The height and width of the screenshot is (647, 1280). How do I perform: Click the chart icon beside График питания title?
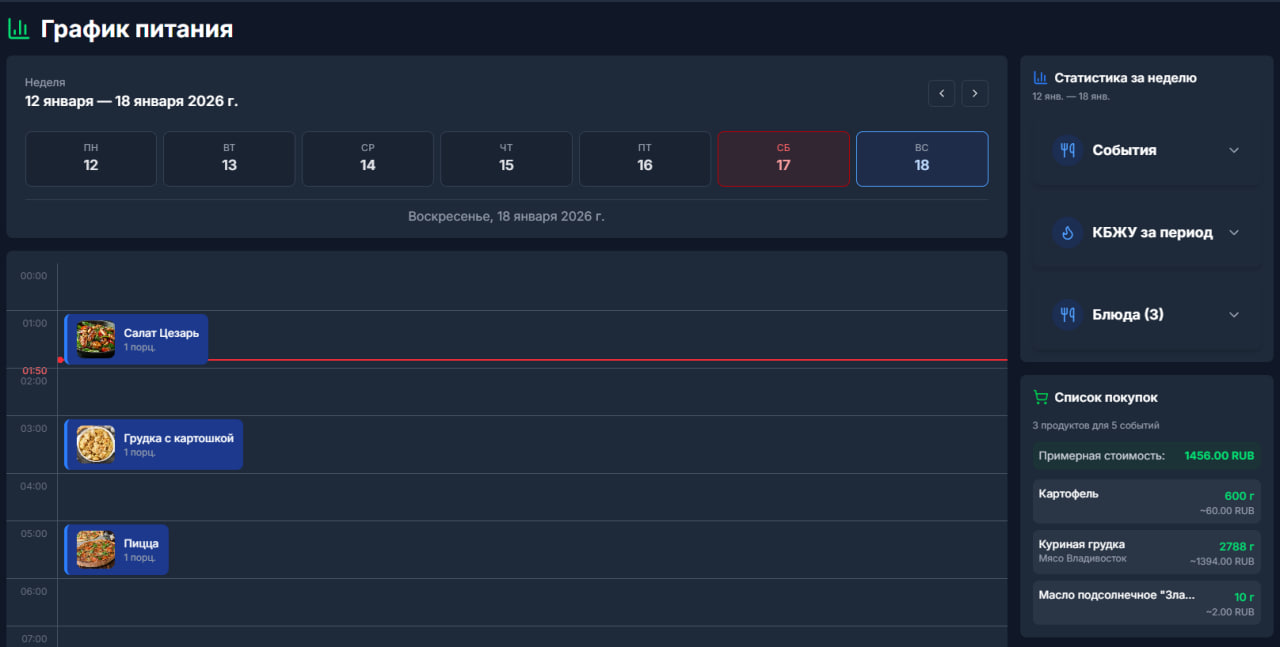coord(18,30)
